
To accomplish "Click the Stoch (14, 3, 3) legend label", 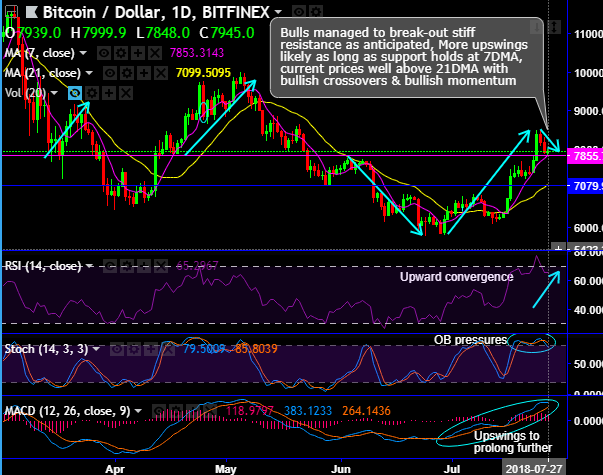I will (46, 349).
